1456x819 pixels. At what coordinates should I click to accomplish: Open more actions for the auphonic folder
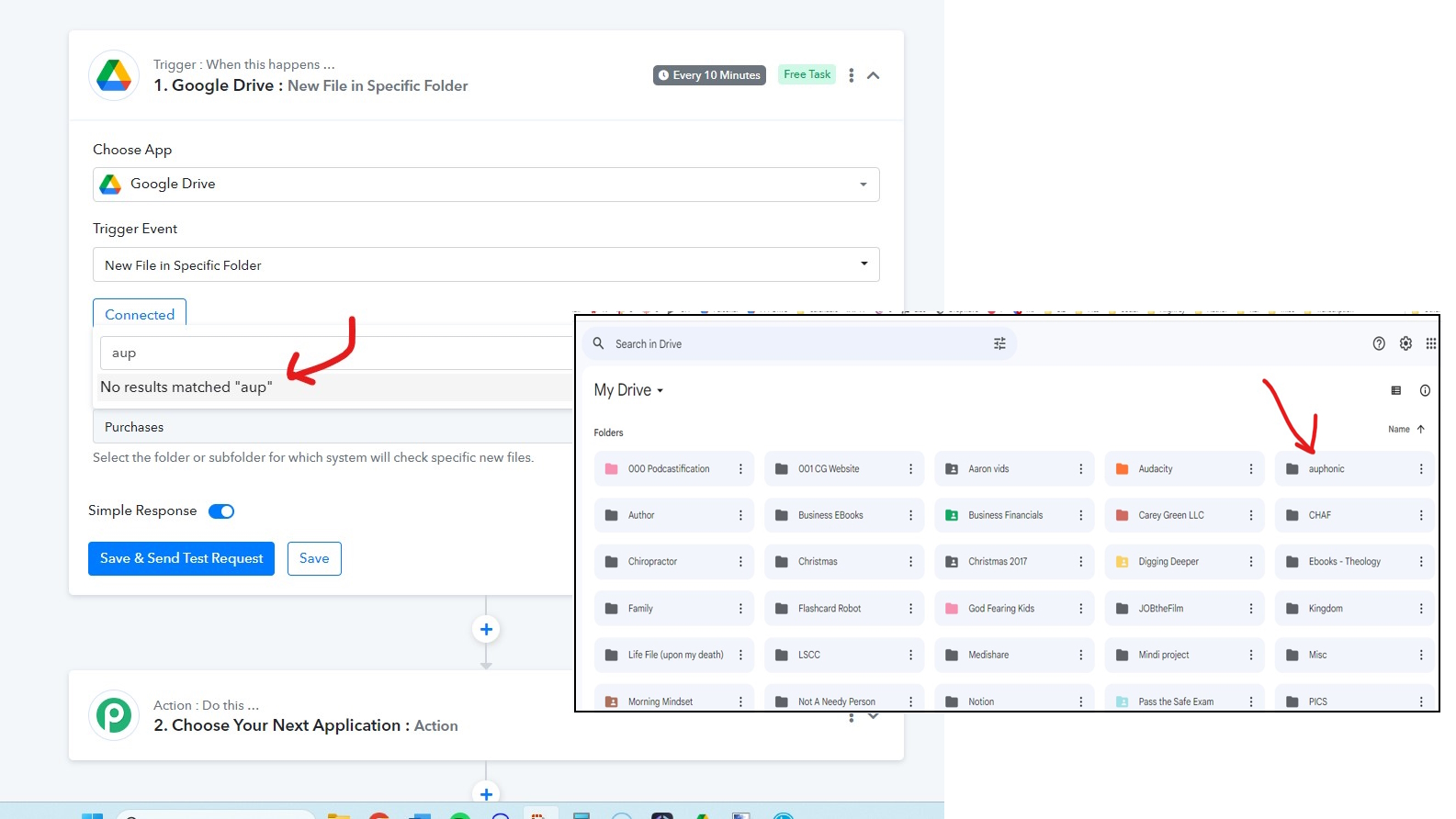(x=1421, y=468)
